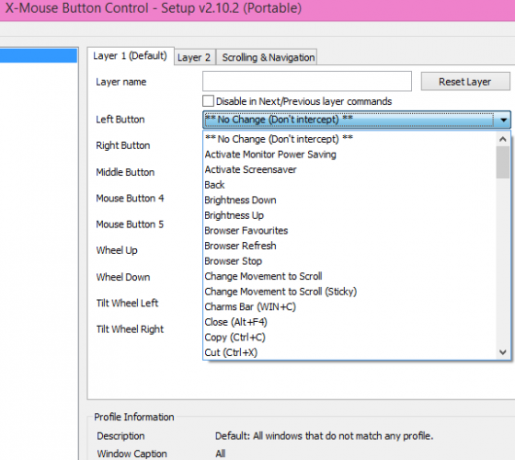Image resolution: width=515 pixels, height=460 pixels.
Task: Select Activate Monitor Power Saving option
Action: [x=350, y=154]
